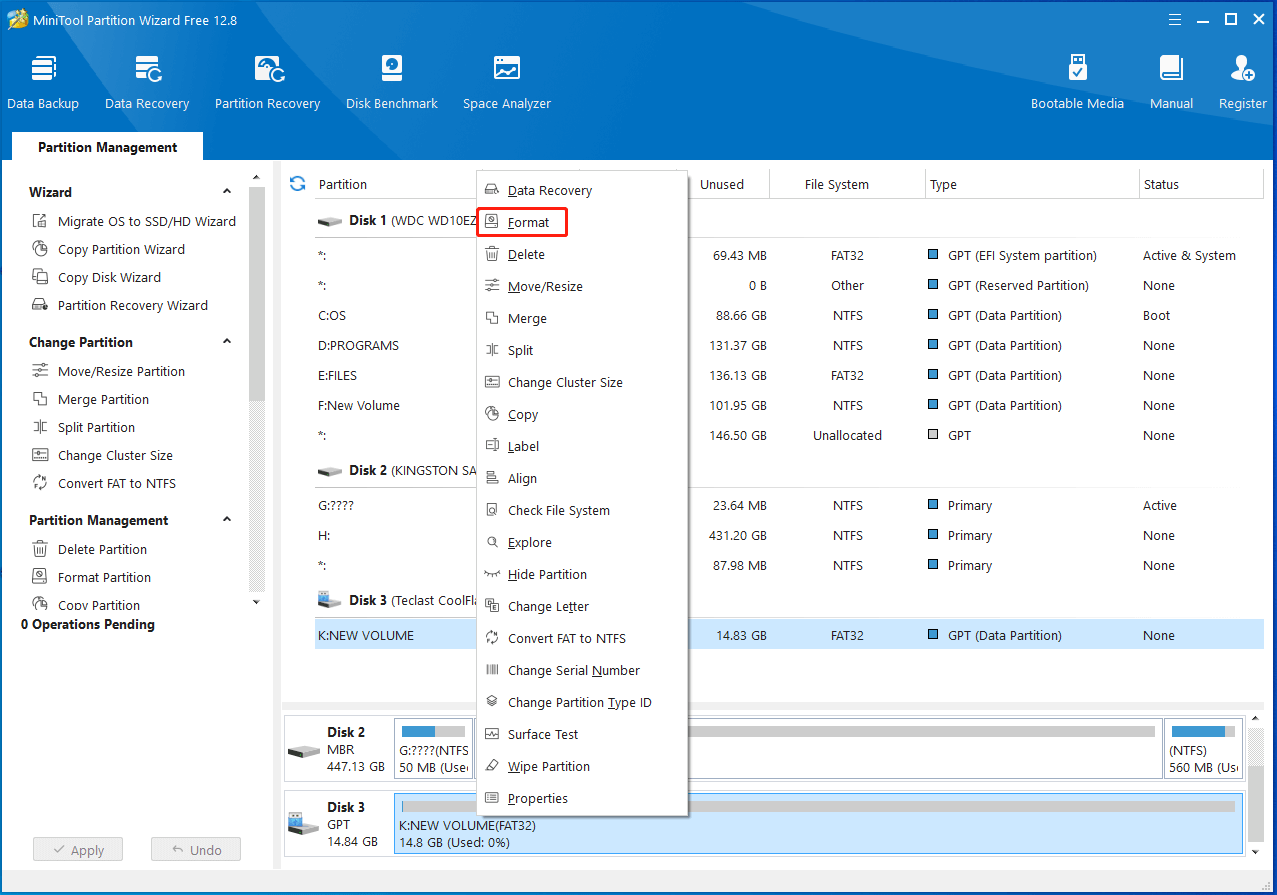The height and width of the screenshot is (895, 1277).
Task: Start Copy Disk Wizard
Action: coord(96,277)
